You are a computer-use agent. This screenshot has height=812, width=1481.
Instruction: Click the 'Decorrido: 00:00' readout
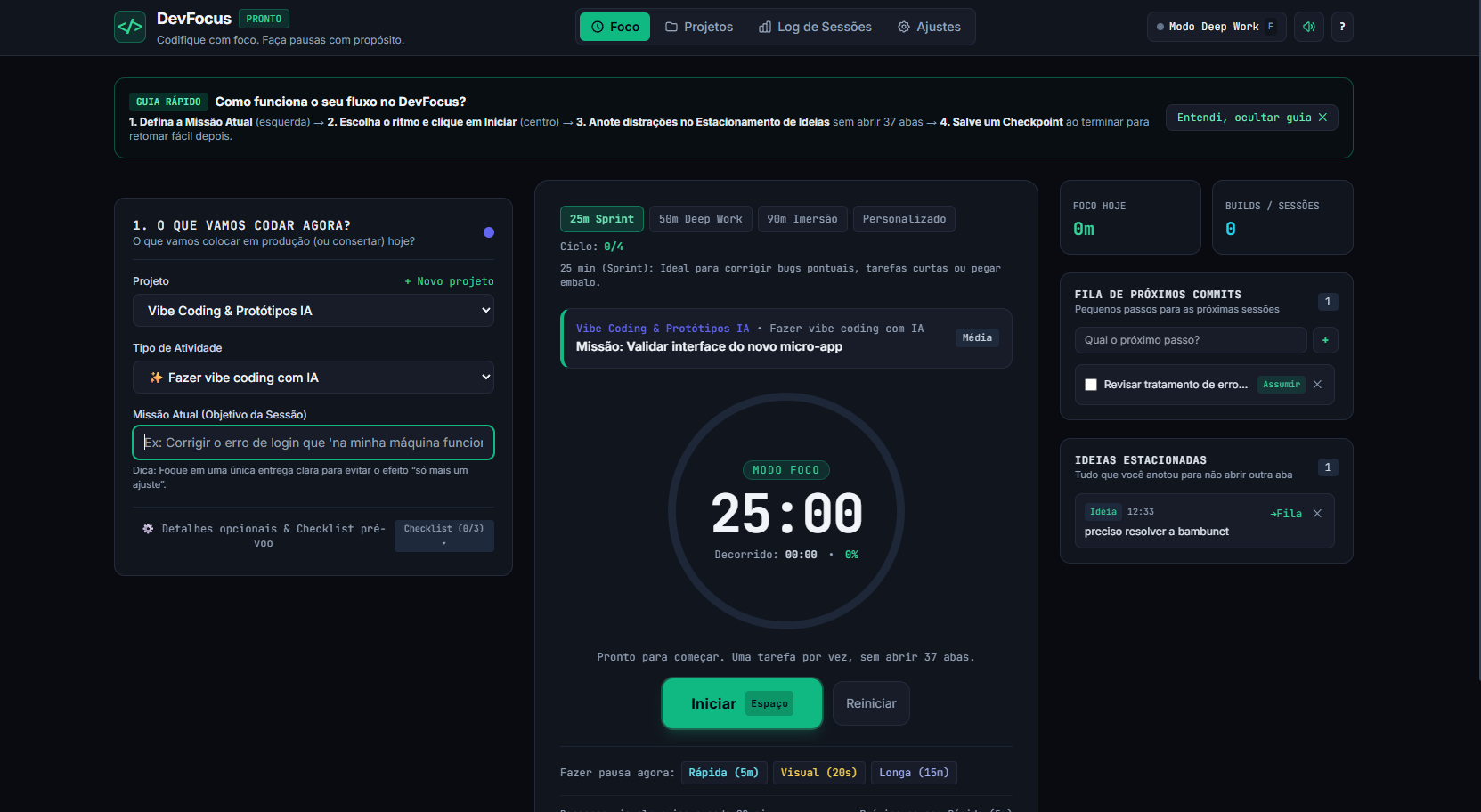[766, 555]
